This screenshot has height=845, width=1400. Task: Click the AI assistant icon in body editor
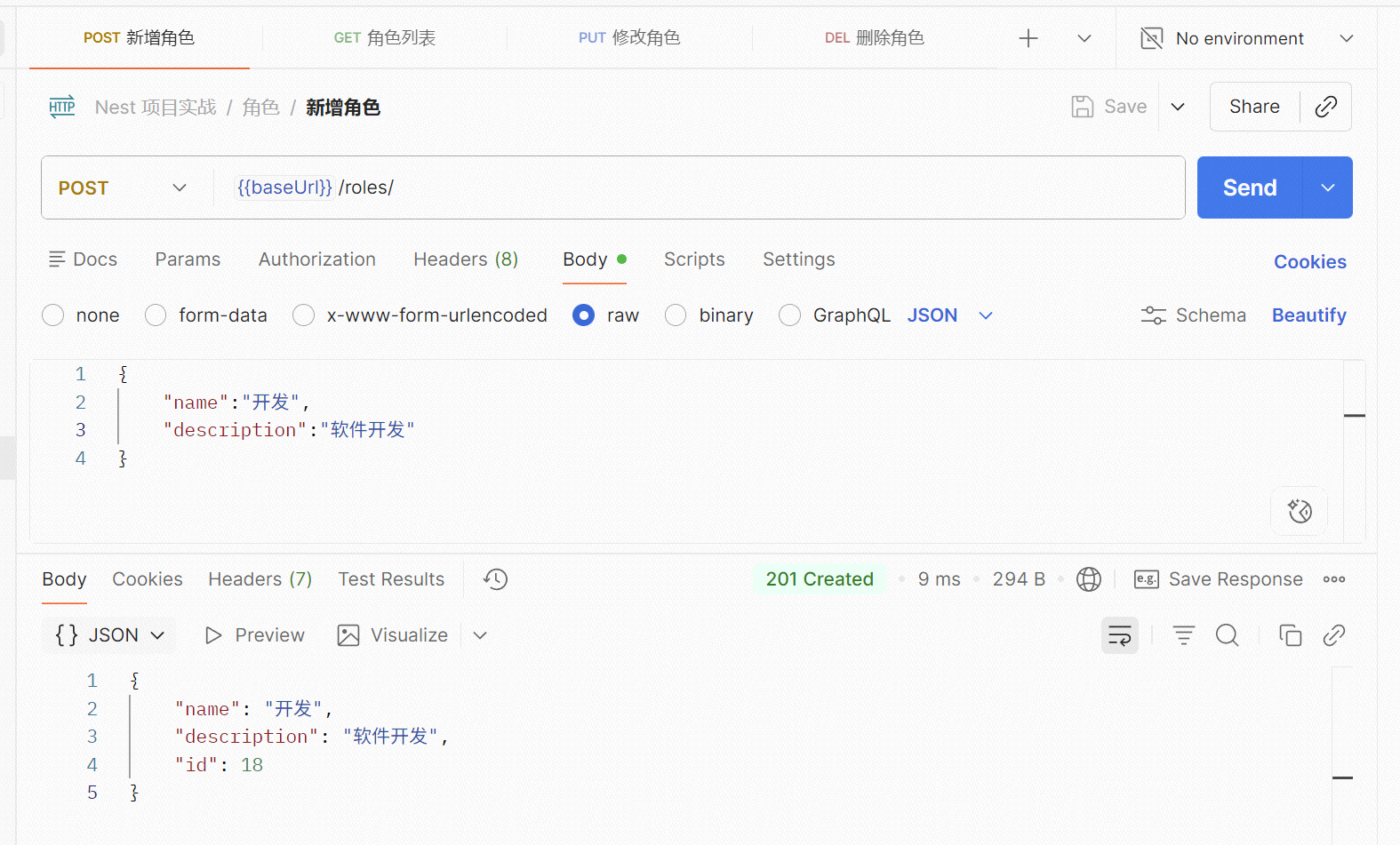click(x=1300, y=511)
